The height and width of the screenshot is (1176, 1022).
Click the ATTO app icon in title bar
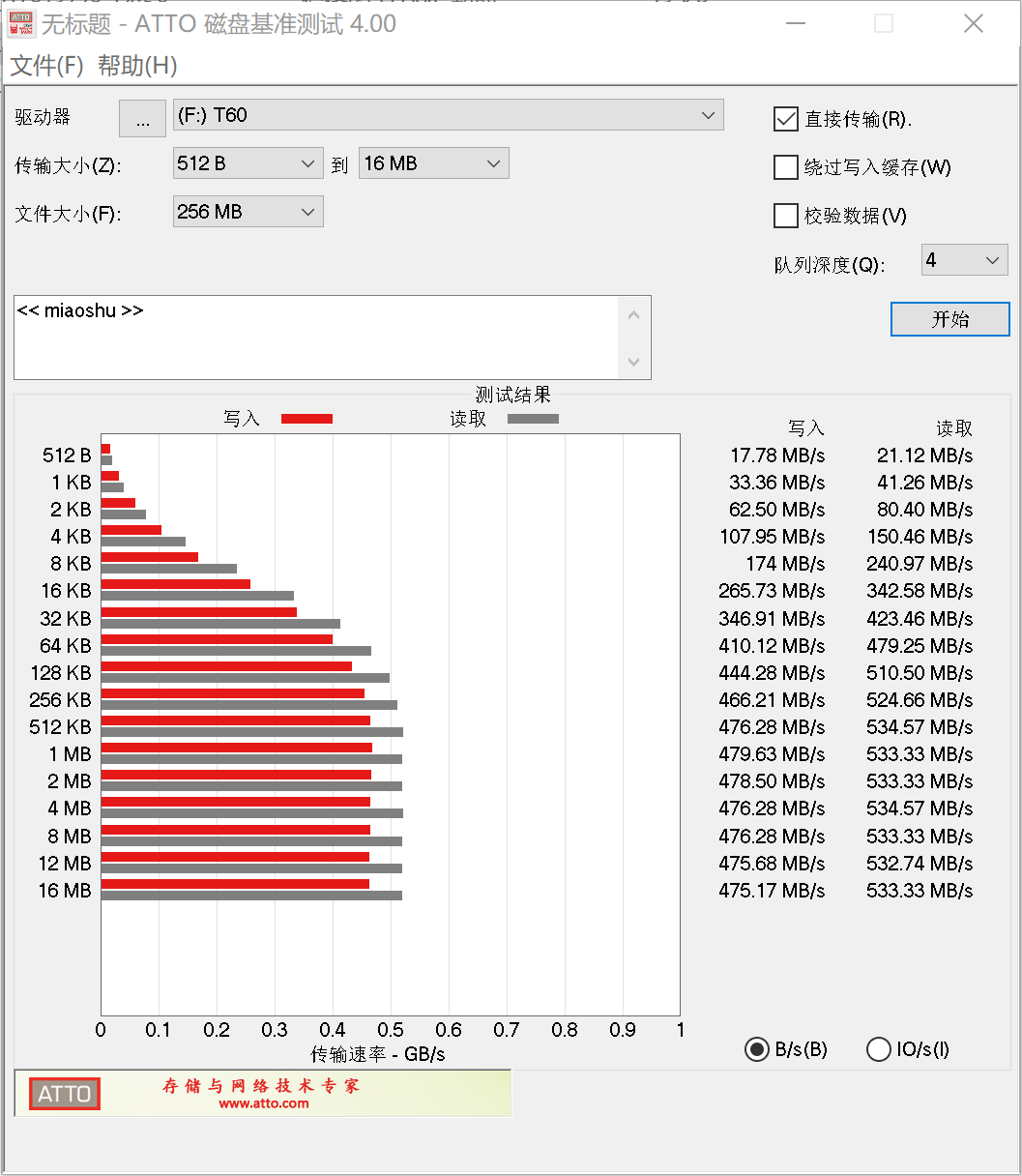point(21,23)
